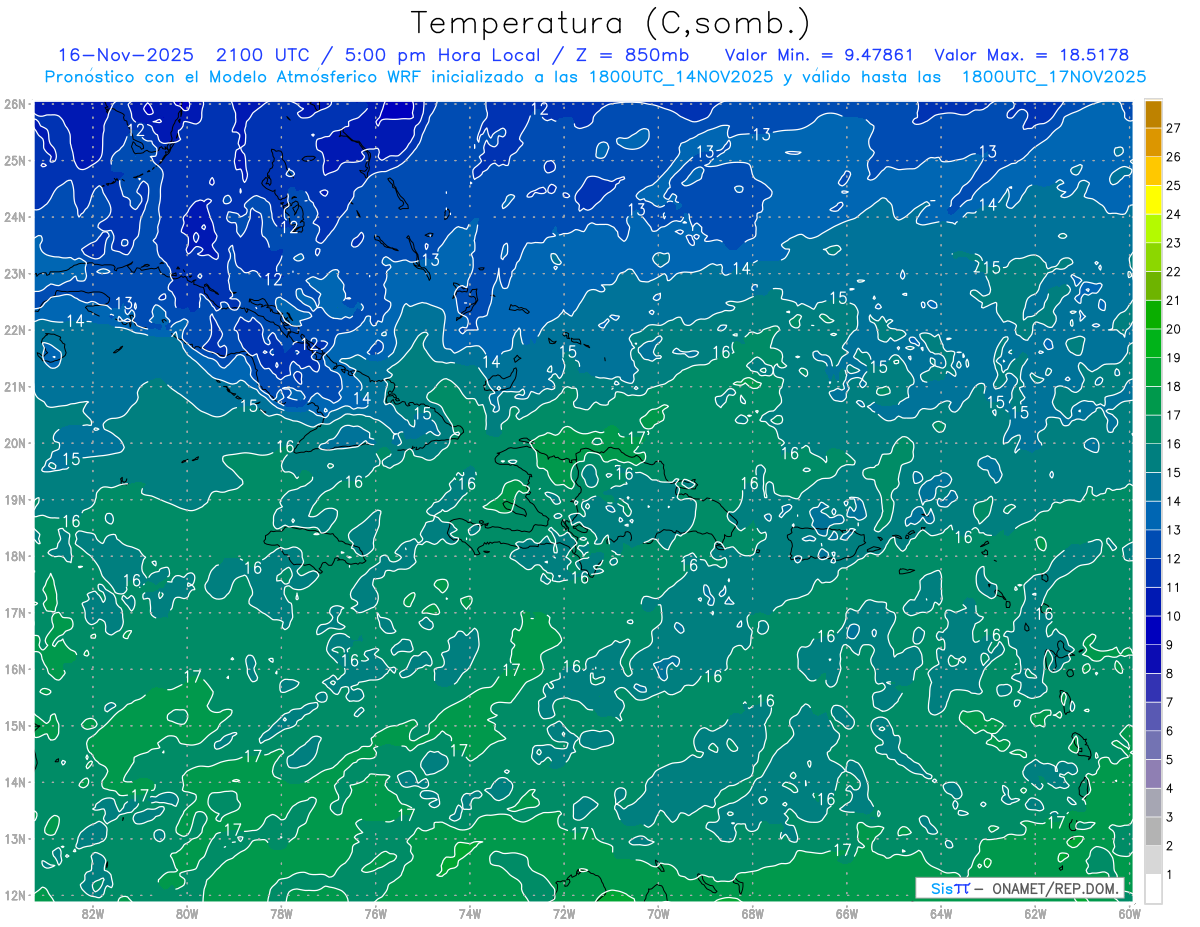Click the '26N' latitude axis label
Screen dimensions: 1200x927
point(14,104)
